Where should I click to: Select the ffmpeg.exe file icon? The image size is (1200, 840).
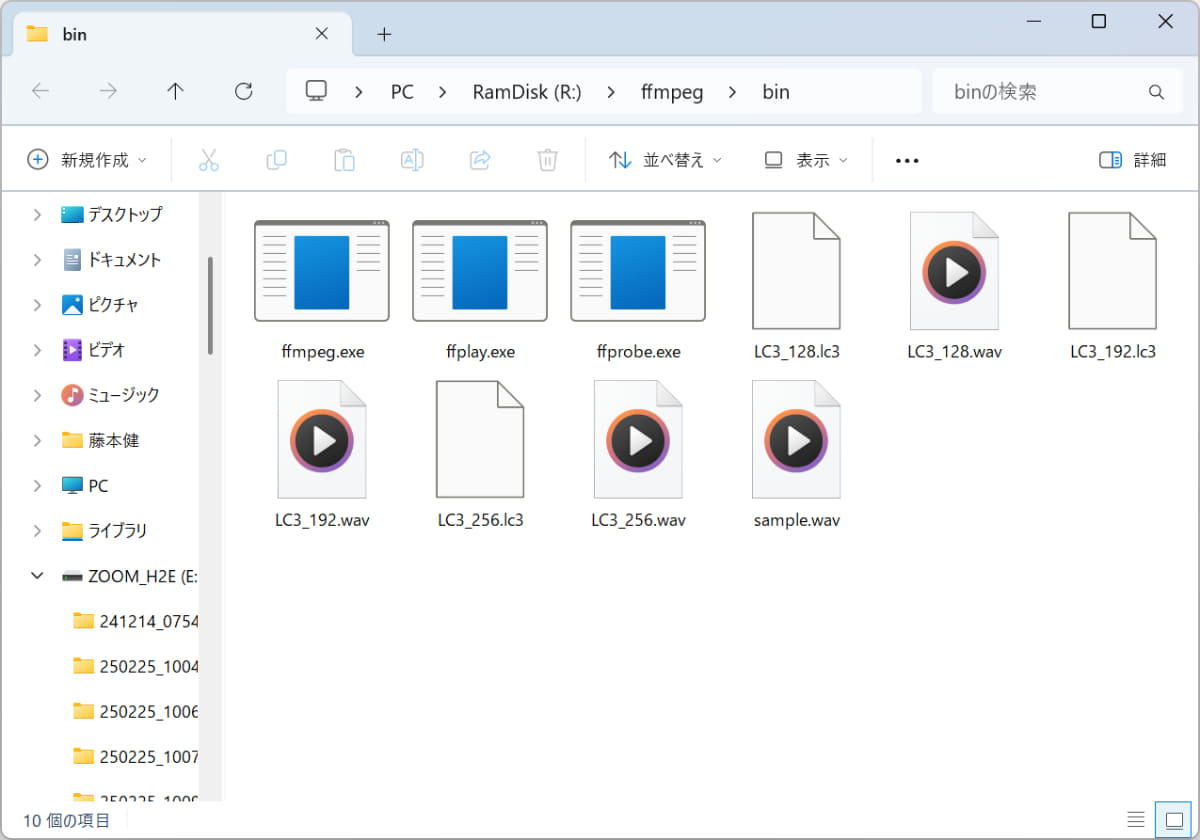(322, 271)
